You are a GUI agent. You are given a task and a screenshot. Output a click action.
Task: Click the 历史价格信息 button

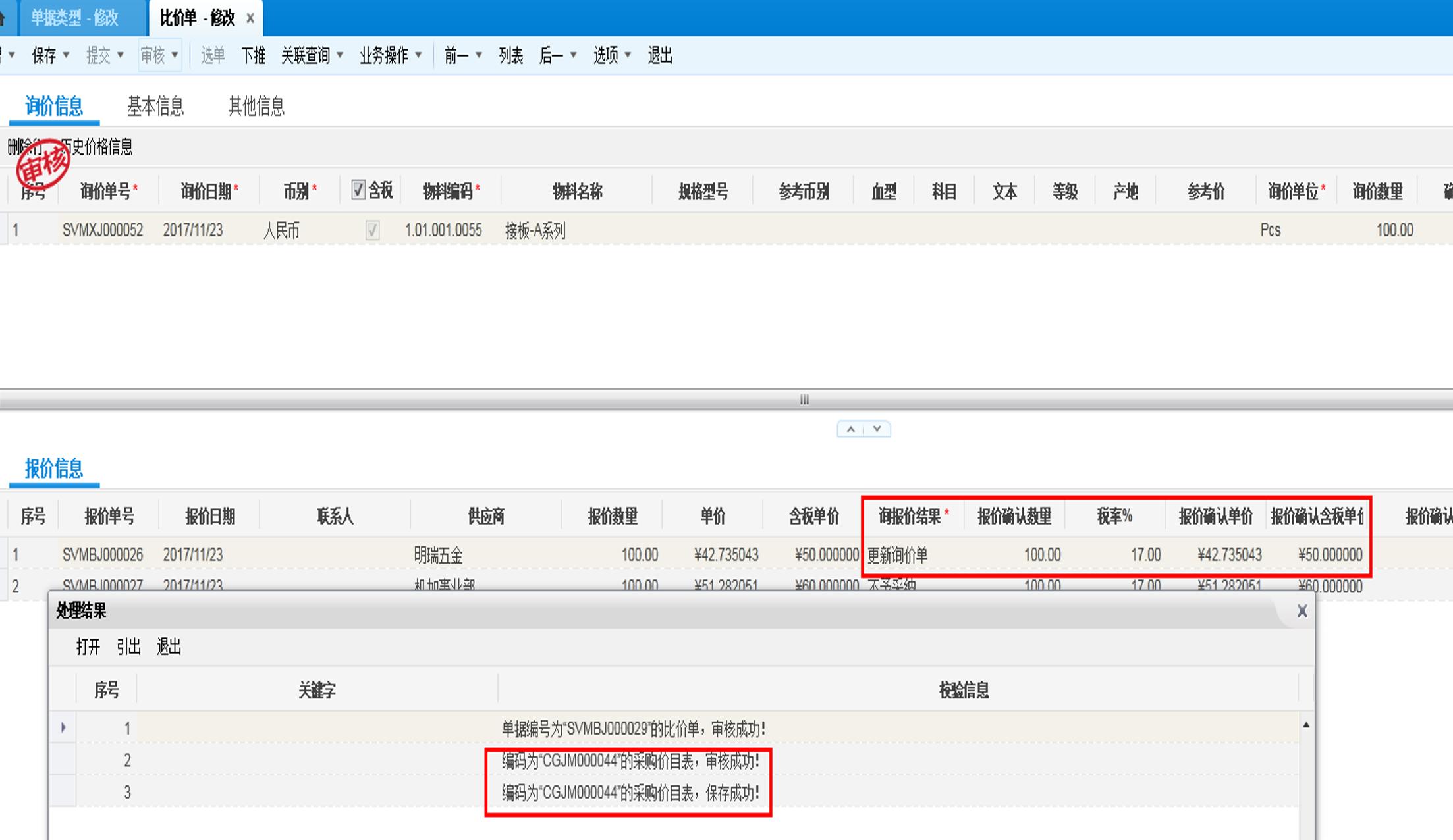coord(97,146)
